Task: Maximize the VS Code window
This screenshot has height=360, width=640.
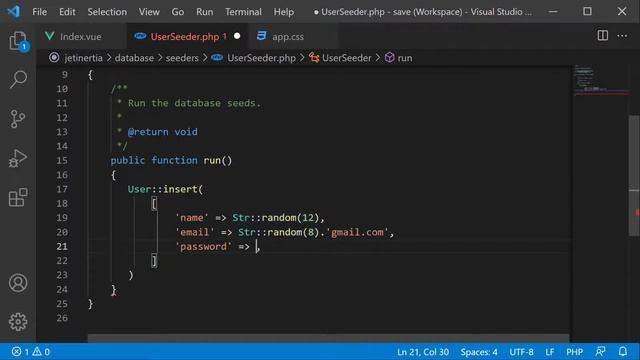Action: 587,11
